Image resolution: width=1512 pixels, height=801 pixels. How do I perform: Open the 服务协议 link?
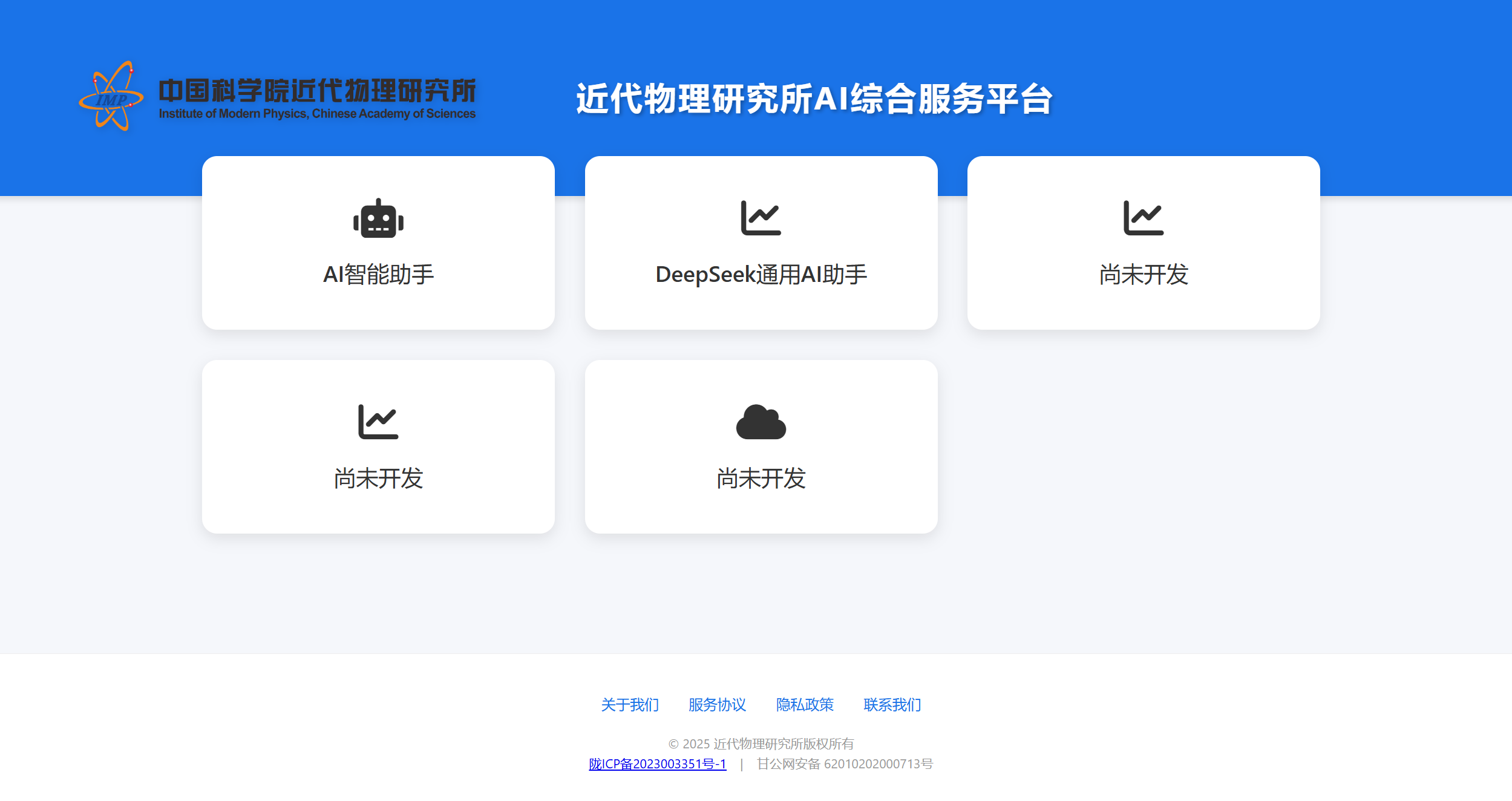point(717,705)
